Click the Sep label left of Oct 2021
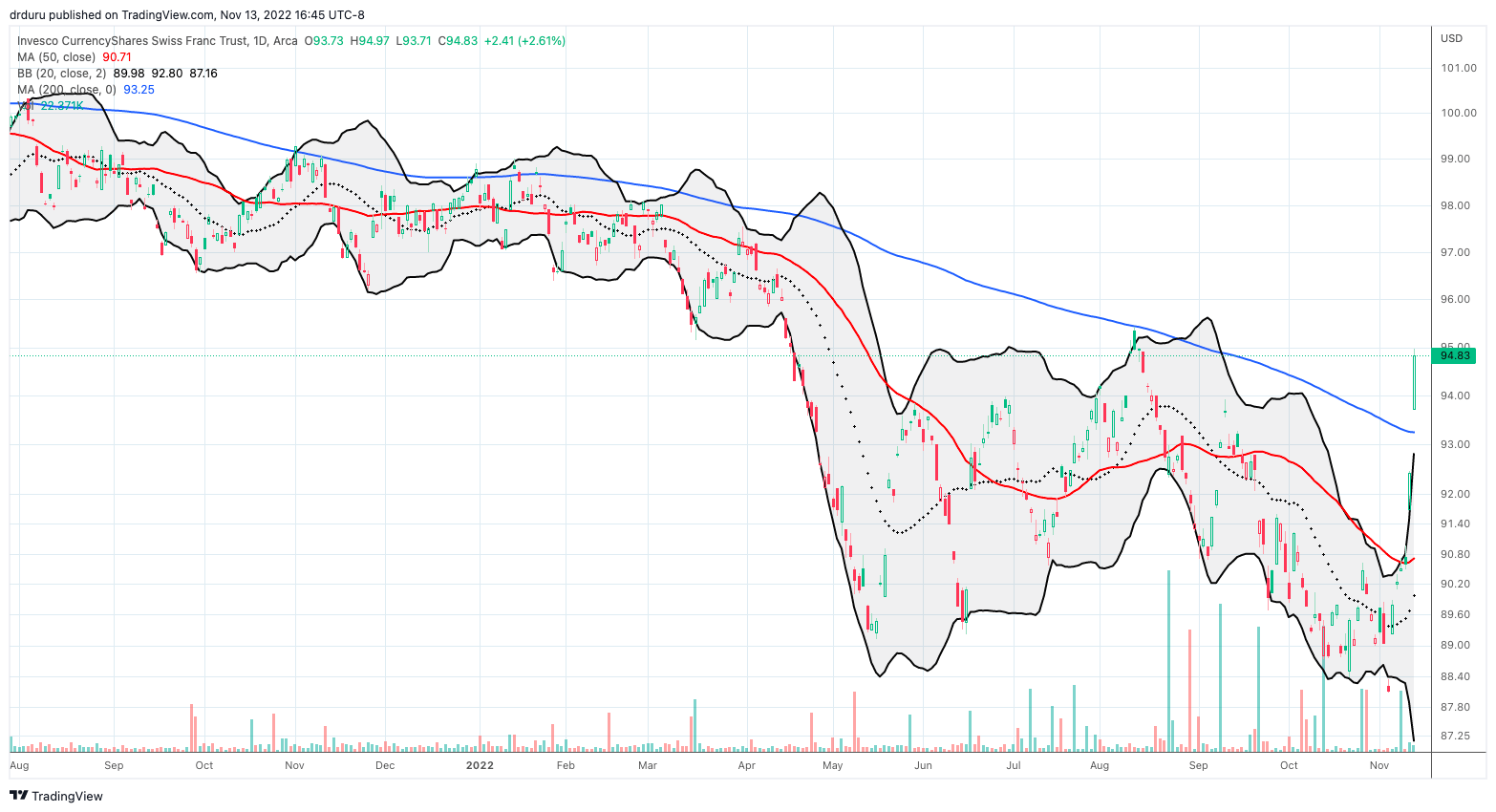 tap(114, 765)
